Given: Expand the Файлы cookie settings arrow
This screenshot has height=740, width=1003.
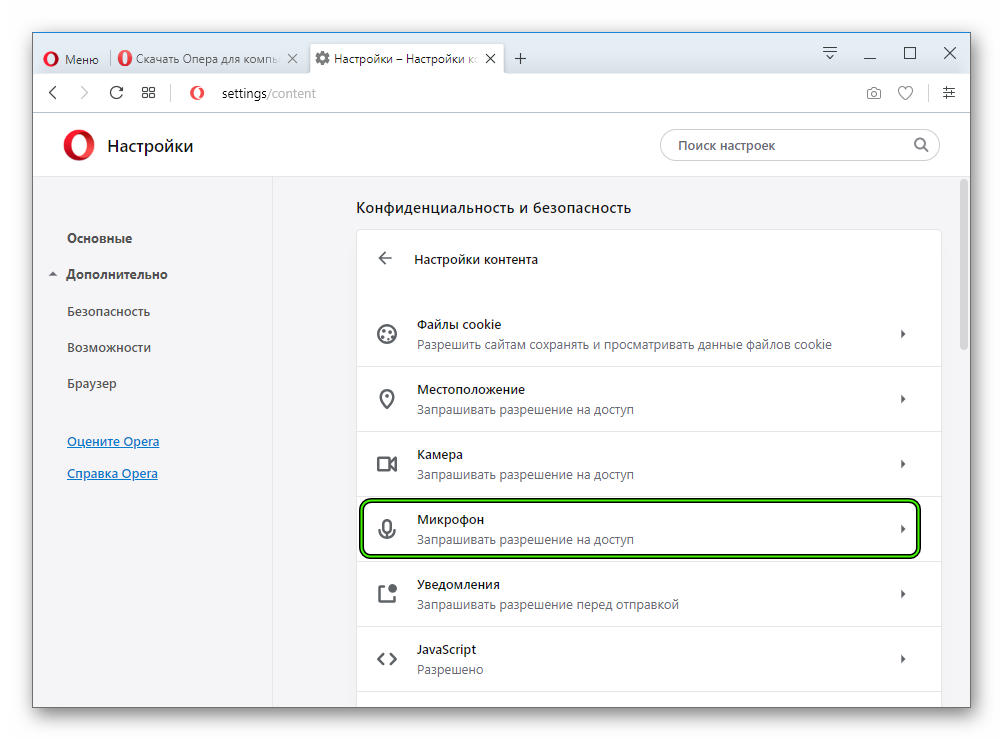Looking at the screenshot, I should coord(903,334).
